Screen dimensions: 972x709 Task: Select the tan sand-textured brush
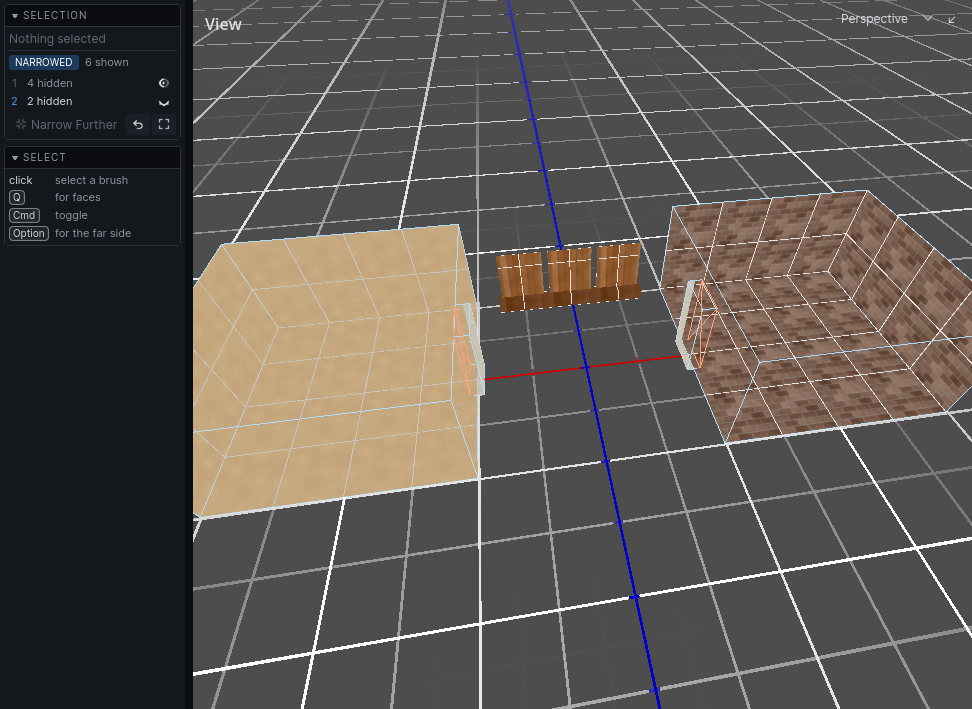(x=335, y=372)
